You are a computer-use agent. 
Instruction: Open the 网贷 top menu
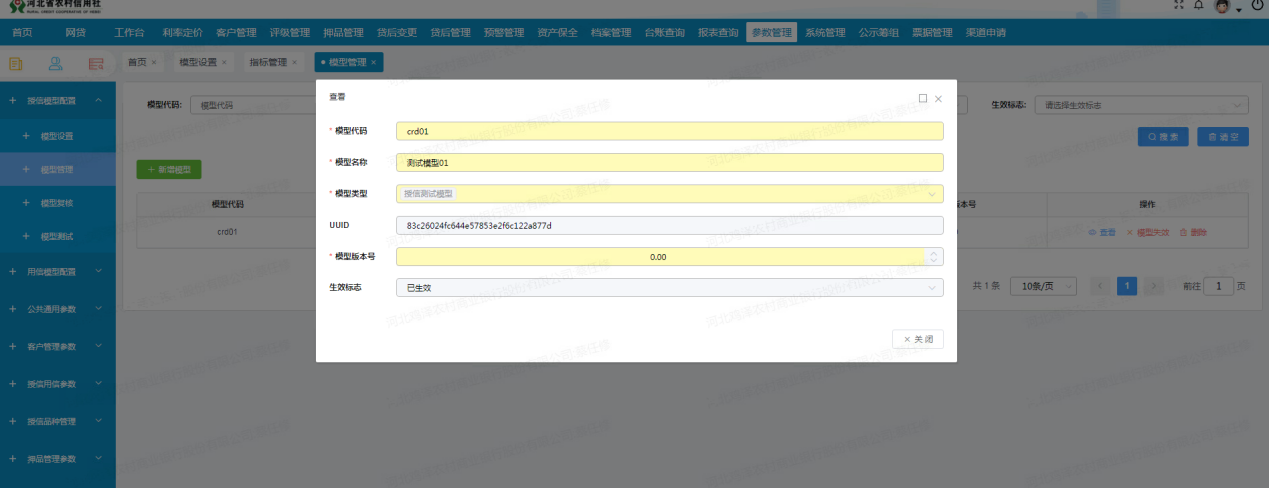point(75,33)
